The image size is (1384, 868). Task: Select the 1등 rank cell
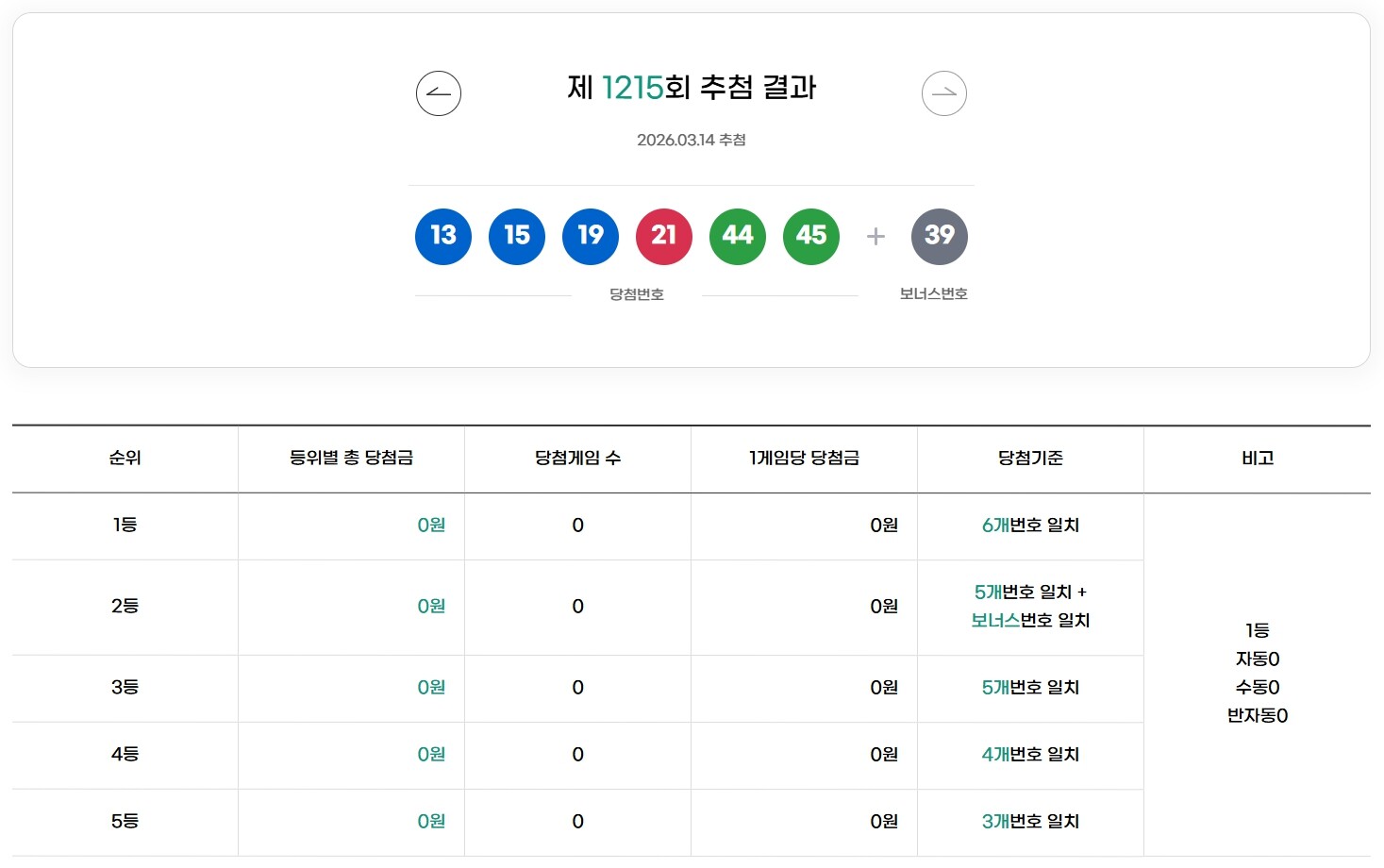125,525
